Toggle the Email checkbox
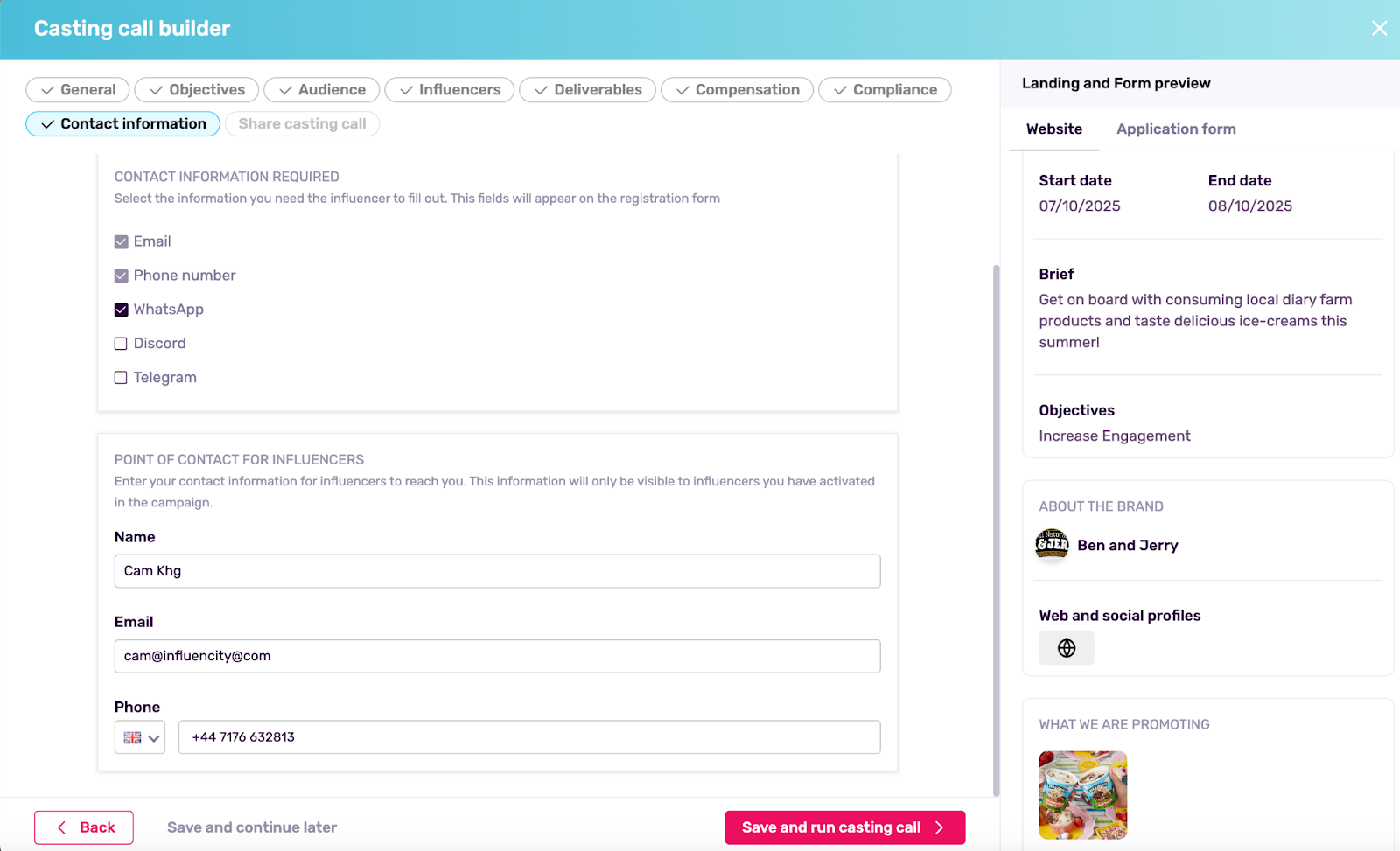Screen dimensions: 1400x851 coord(121,242)
